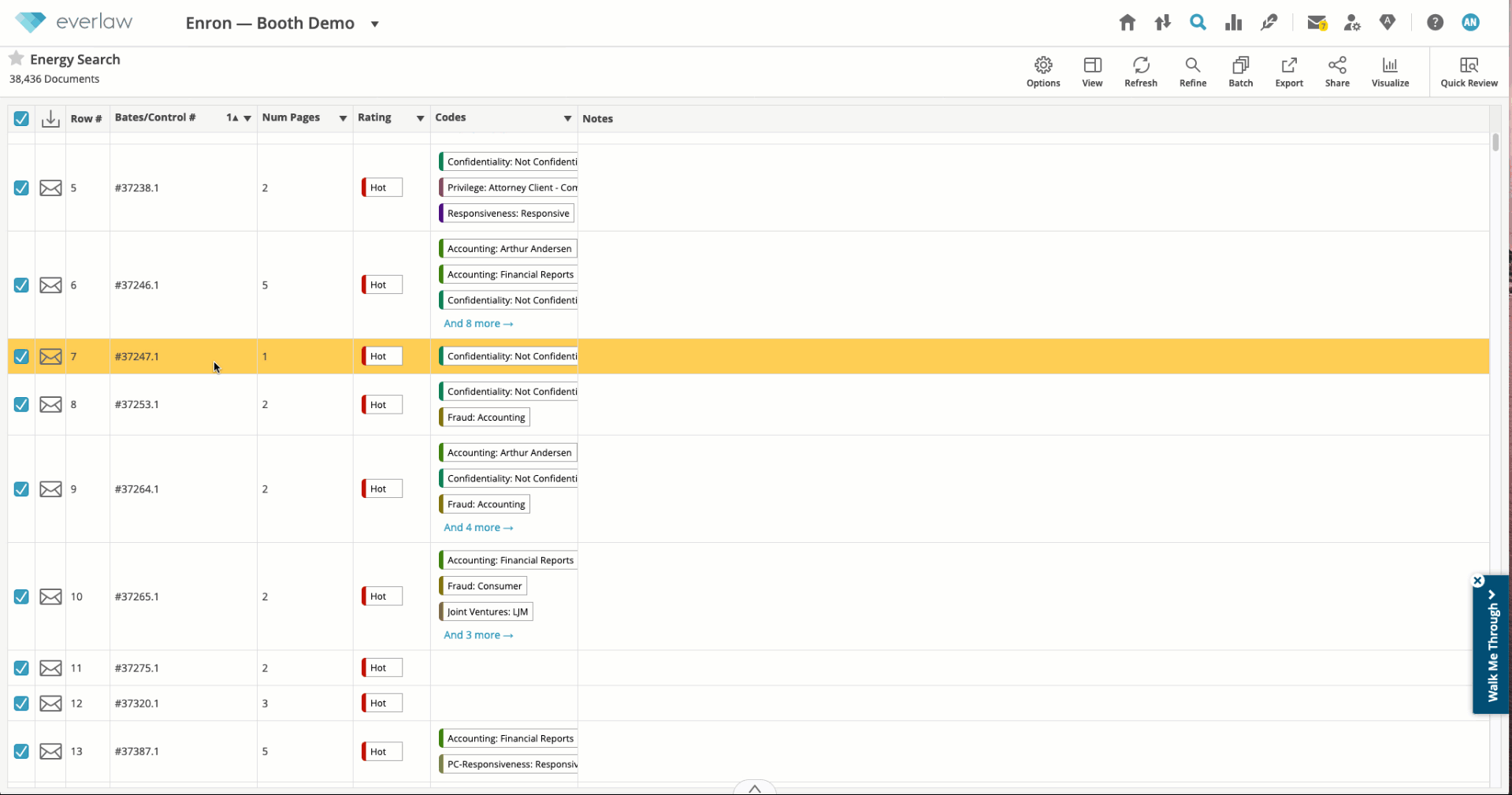The width and height of the screenshot is (1512, 795).
Task: Open the Visualize chart tool
Action: pos(1390,72)
